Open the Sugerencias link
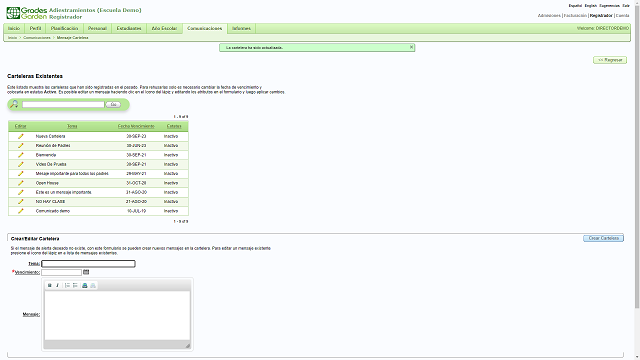The image size is (640, 360). pos(609,6)
